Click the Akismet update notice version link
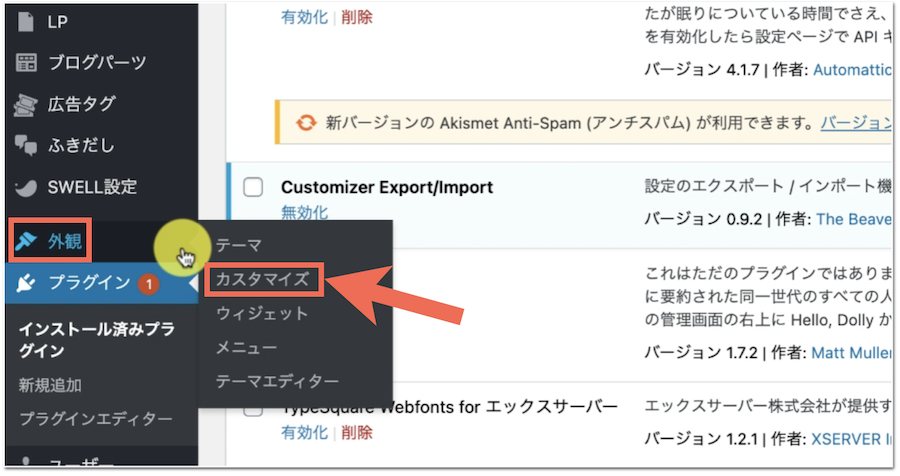The height and width of the screenshot is (476, 900). (x=857, y=123)
